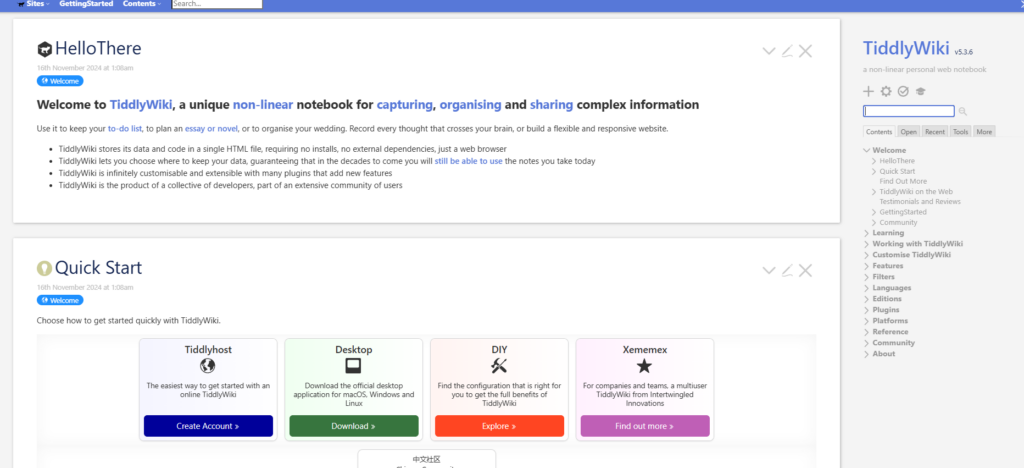Expand the Plugins section in sidebar
1024x468 pixels.
pos(866,310)
